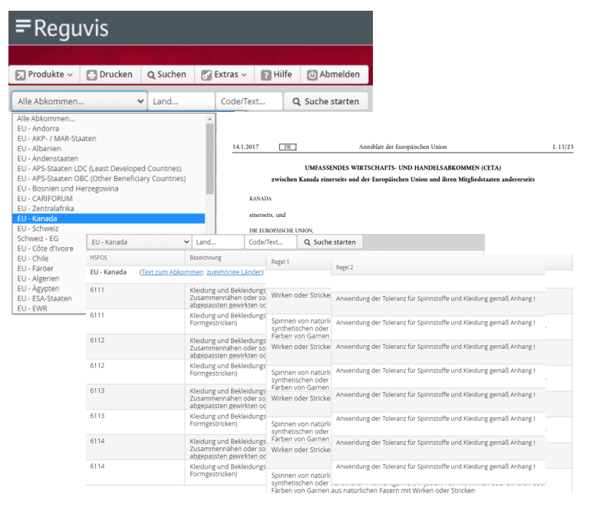Open the Extras menu
600x507 pixels.
(x=224, y=75)
